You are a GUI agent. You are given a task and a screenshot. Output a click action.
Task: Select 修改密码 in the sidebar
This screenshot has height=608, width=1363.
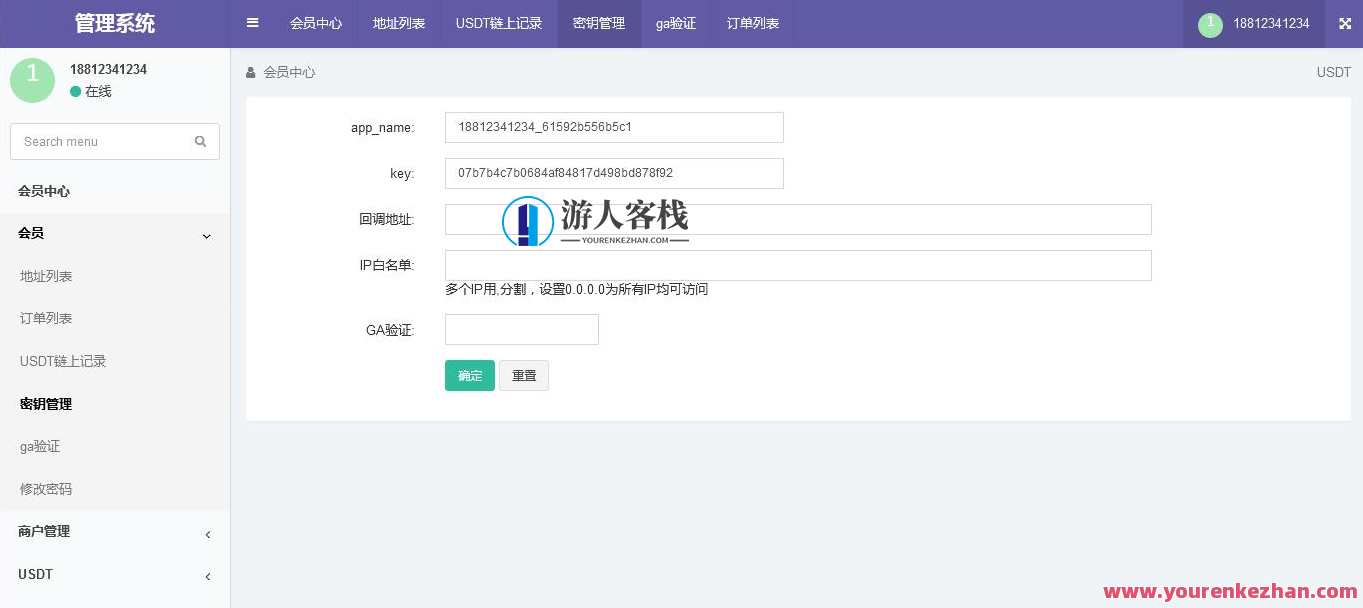45,489
